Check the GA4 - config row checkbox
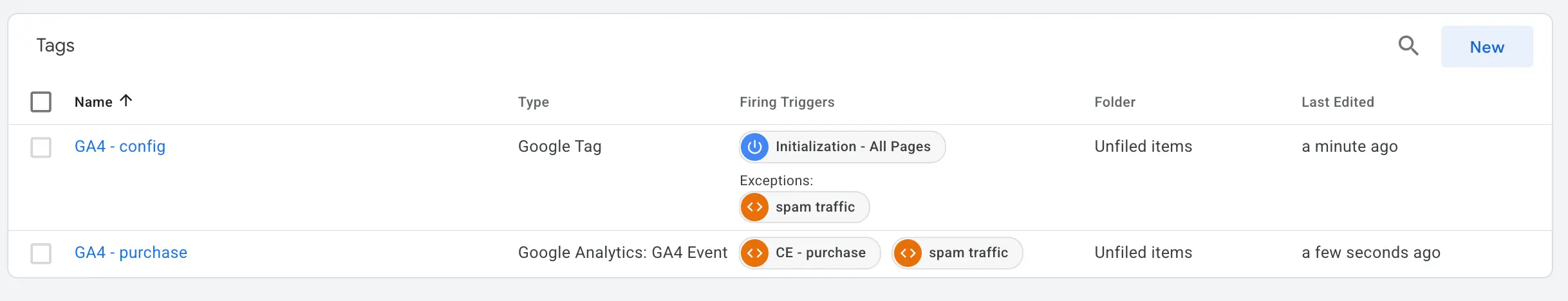 [41, 147]
